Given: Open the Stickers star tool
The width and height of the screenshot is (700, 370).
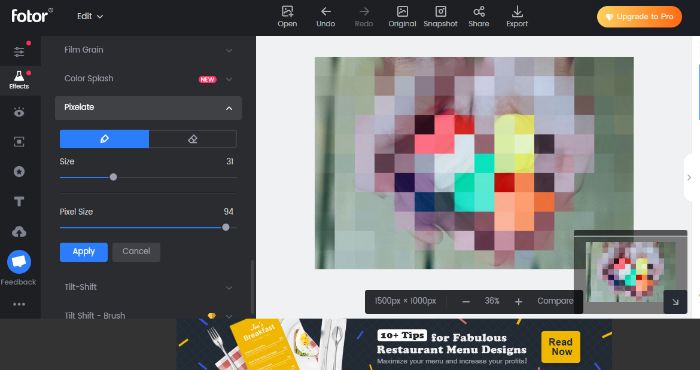Looking at the screenshot, I should tap(19, 171).
